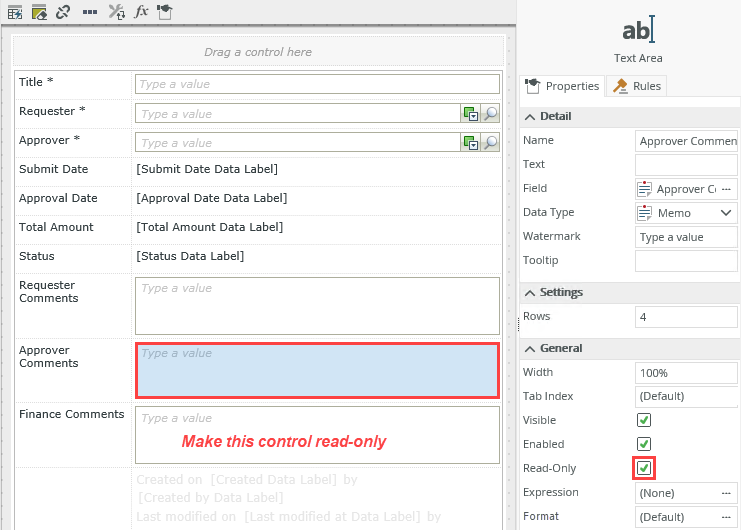The width and height of the screenshot is (741, 530).
Task: Click the Approver input field
Action: pyautogui.click(x=298, y=143)
